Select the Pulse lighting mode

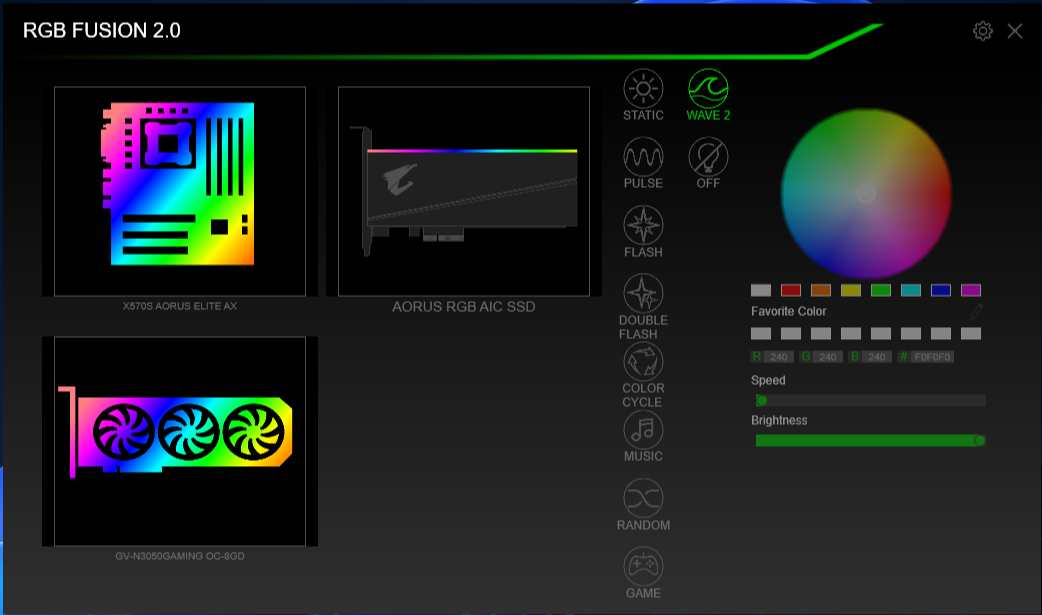click(x=643, y=157)
